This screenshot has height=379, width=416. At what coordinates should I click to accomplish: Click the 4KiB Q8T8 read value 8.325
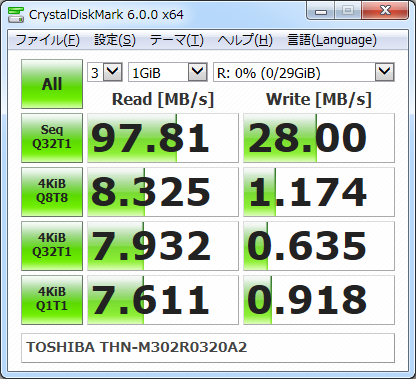(163, 192)
